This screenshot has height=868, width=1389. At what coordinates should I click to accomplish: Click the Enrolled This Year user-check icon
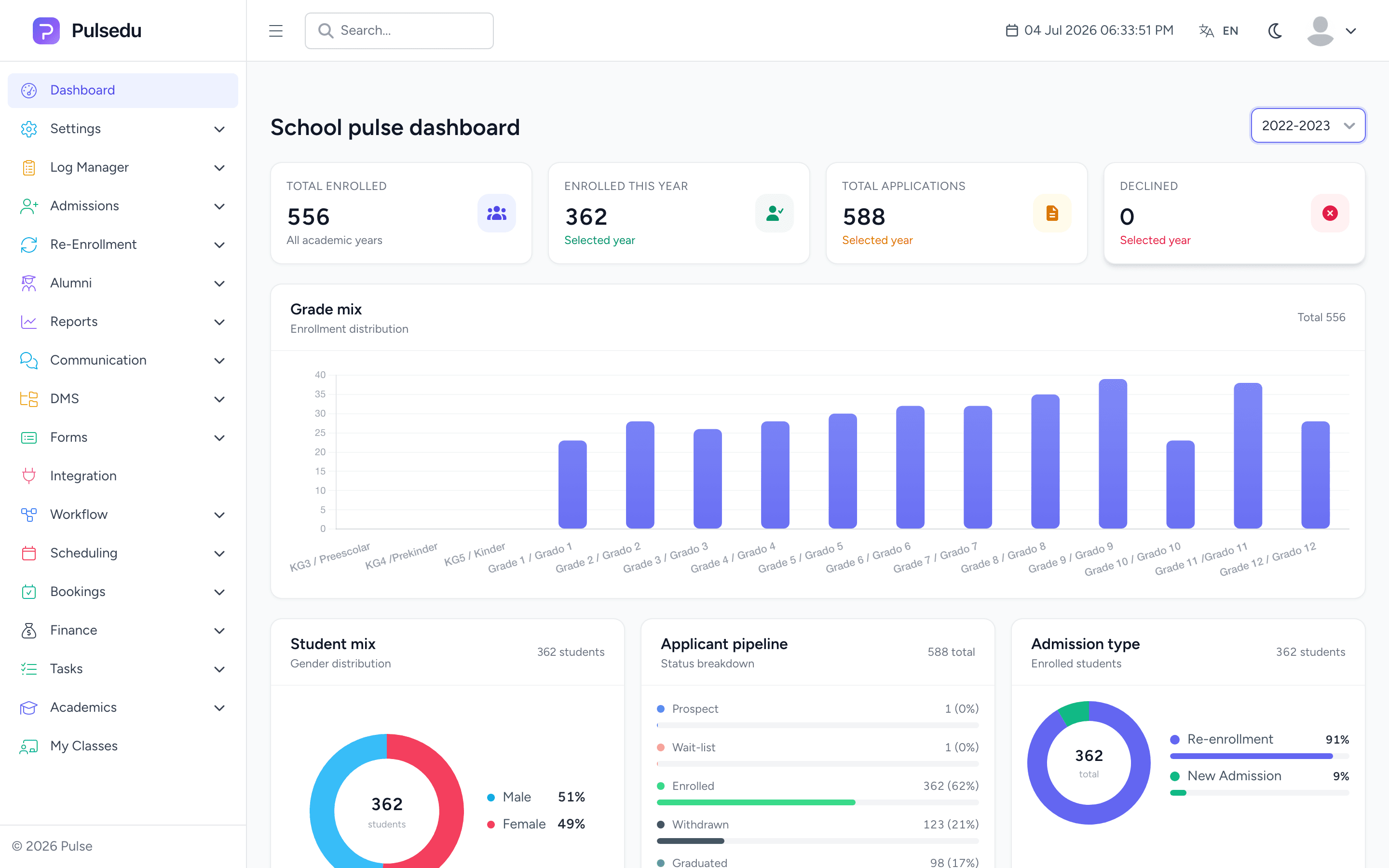coord(774,214)
